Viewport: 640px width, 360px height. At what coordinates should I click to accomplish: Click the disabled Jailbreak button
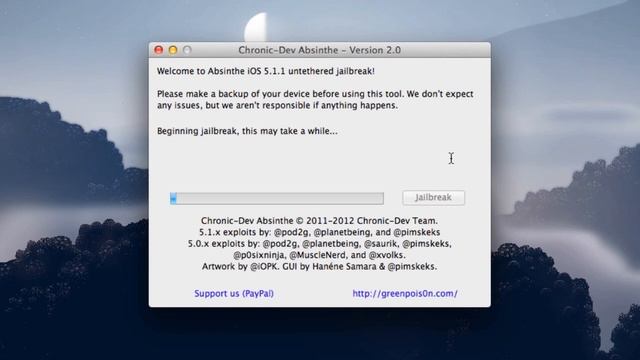433,198
